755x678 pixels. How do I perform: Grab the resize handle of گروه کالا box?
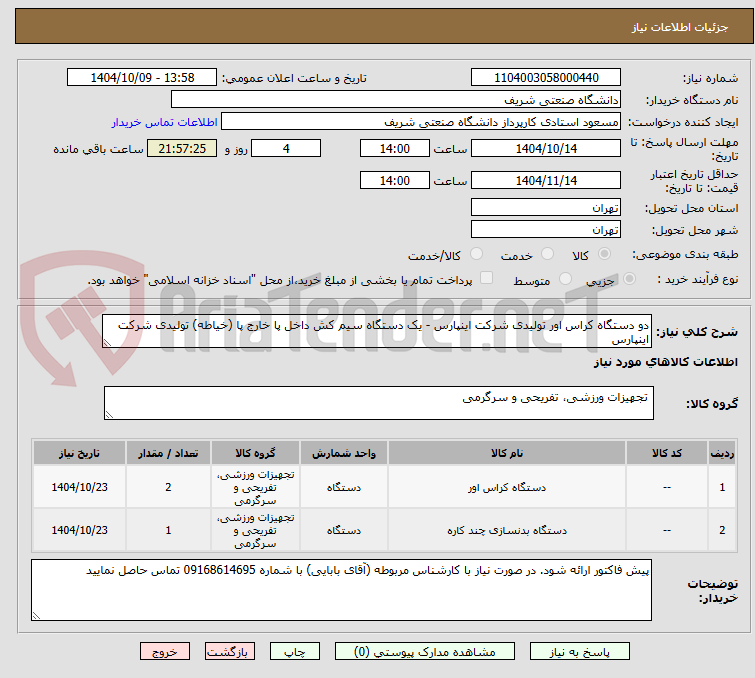point(109,415)
